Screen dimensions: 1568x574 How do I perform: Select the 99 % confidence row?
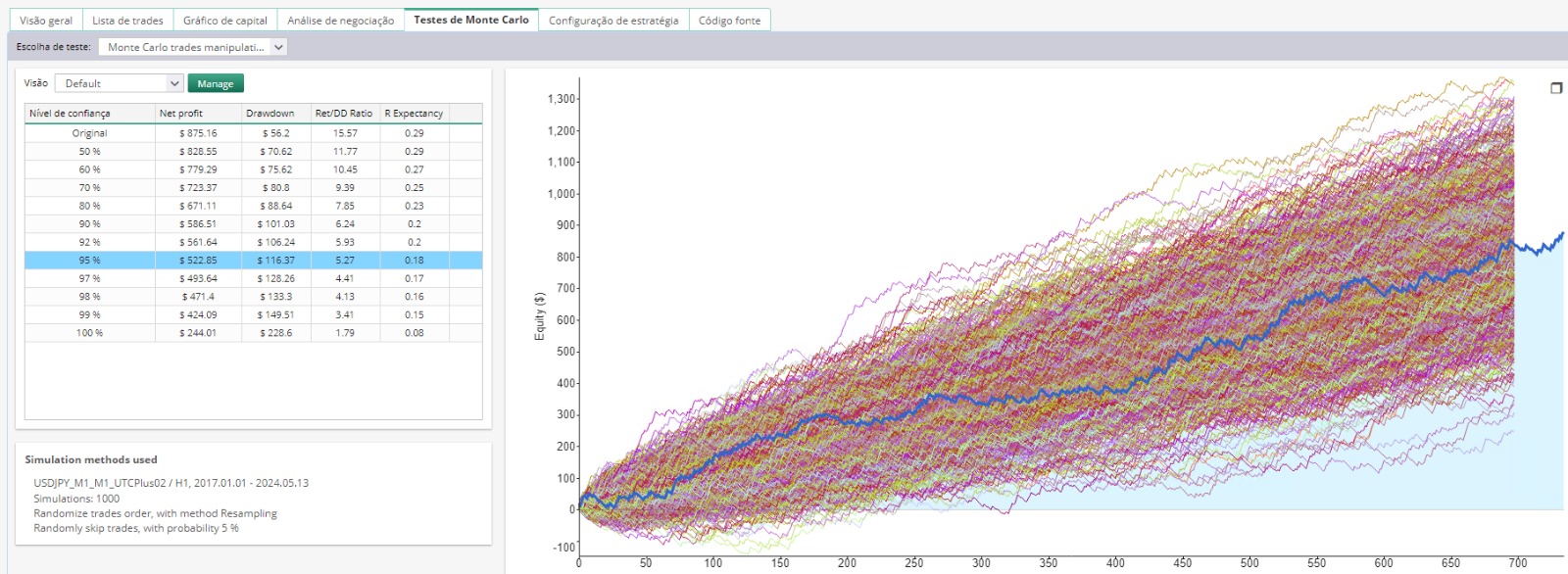coord(254,314)
